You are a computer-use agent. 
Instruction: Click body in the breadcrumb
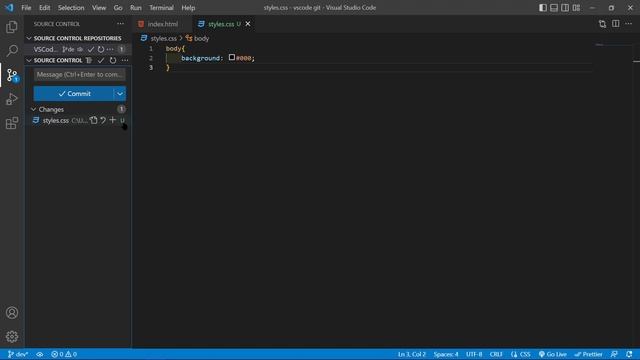click(x=201, y=38)
